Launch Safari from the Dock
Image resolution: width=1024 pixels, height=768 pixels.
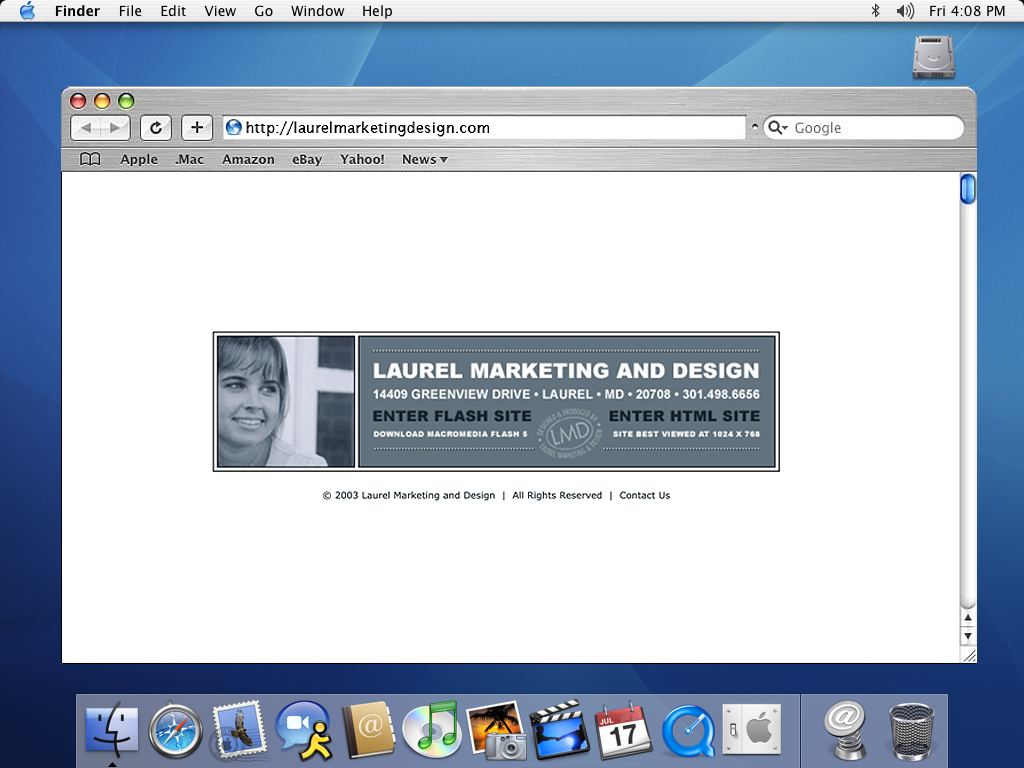(175, 731)
